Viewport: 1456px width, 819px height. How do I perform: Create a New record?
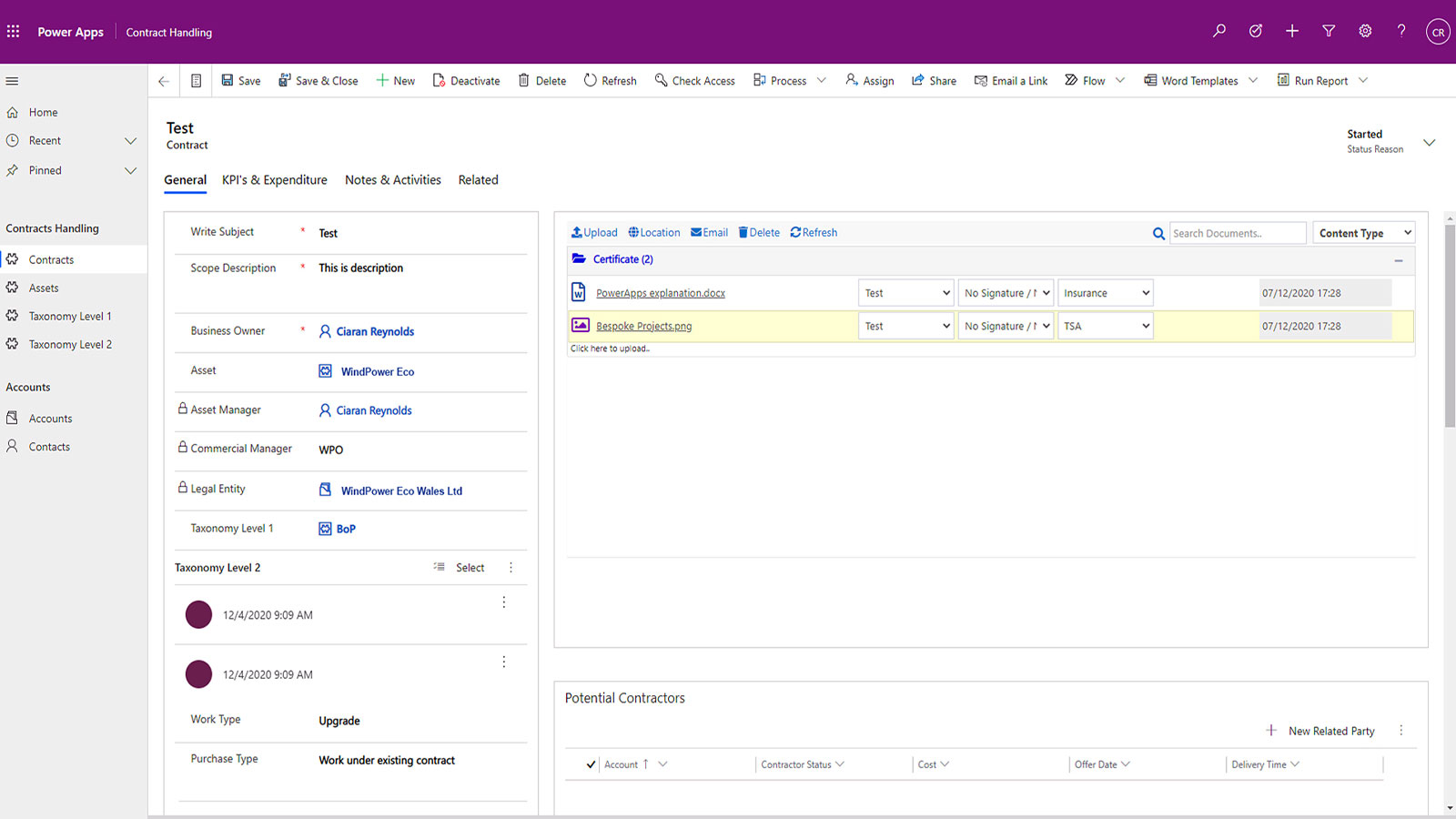pos(396,81)
